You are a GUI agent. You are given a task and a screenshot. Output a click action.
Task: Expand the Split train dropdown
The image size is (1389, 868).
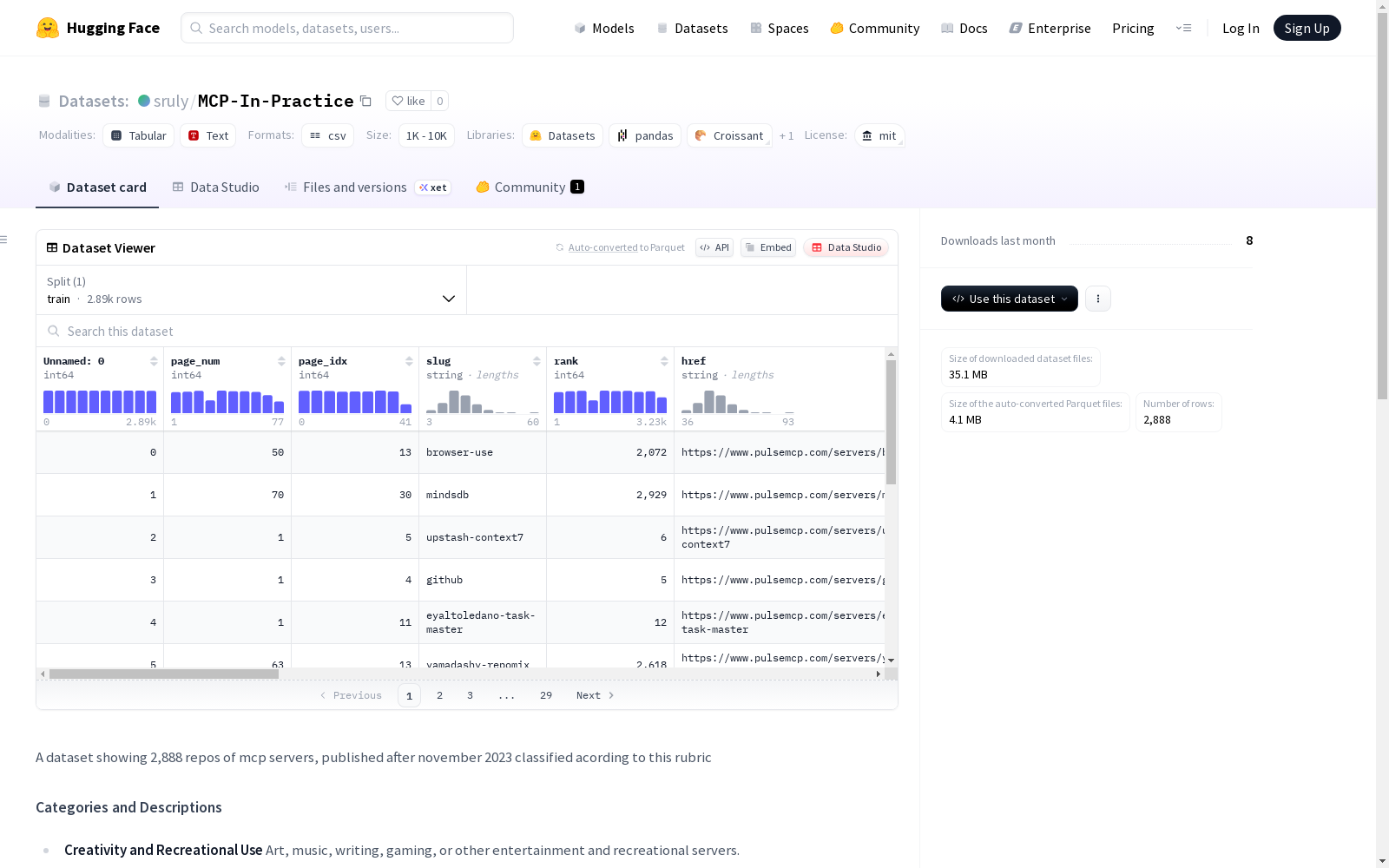pyautogui.click(x=252, y=290)
